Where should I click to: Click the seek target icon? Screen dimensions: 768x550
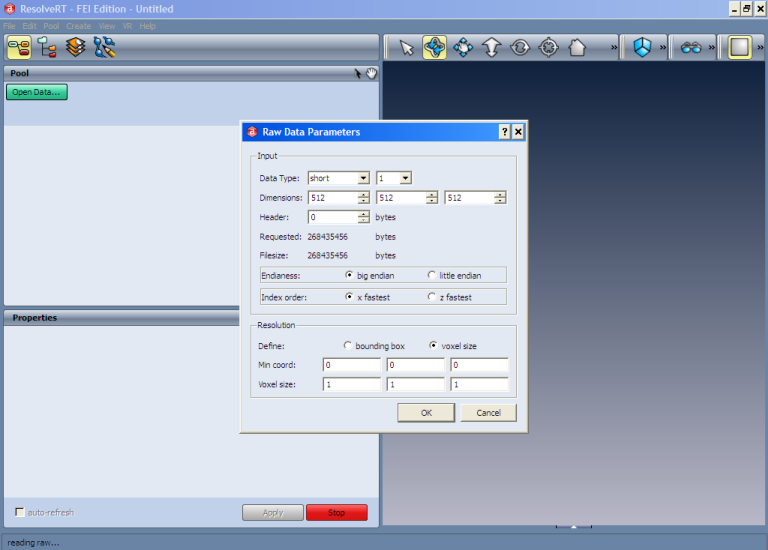pyautogui.click(x=548, y=47)
